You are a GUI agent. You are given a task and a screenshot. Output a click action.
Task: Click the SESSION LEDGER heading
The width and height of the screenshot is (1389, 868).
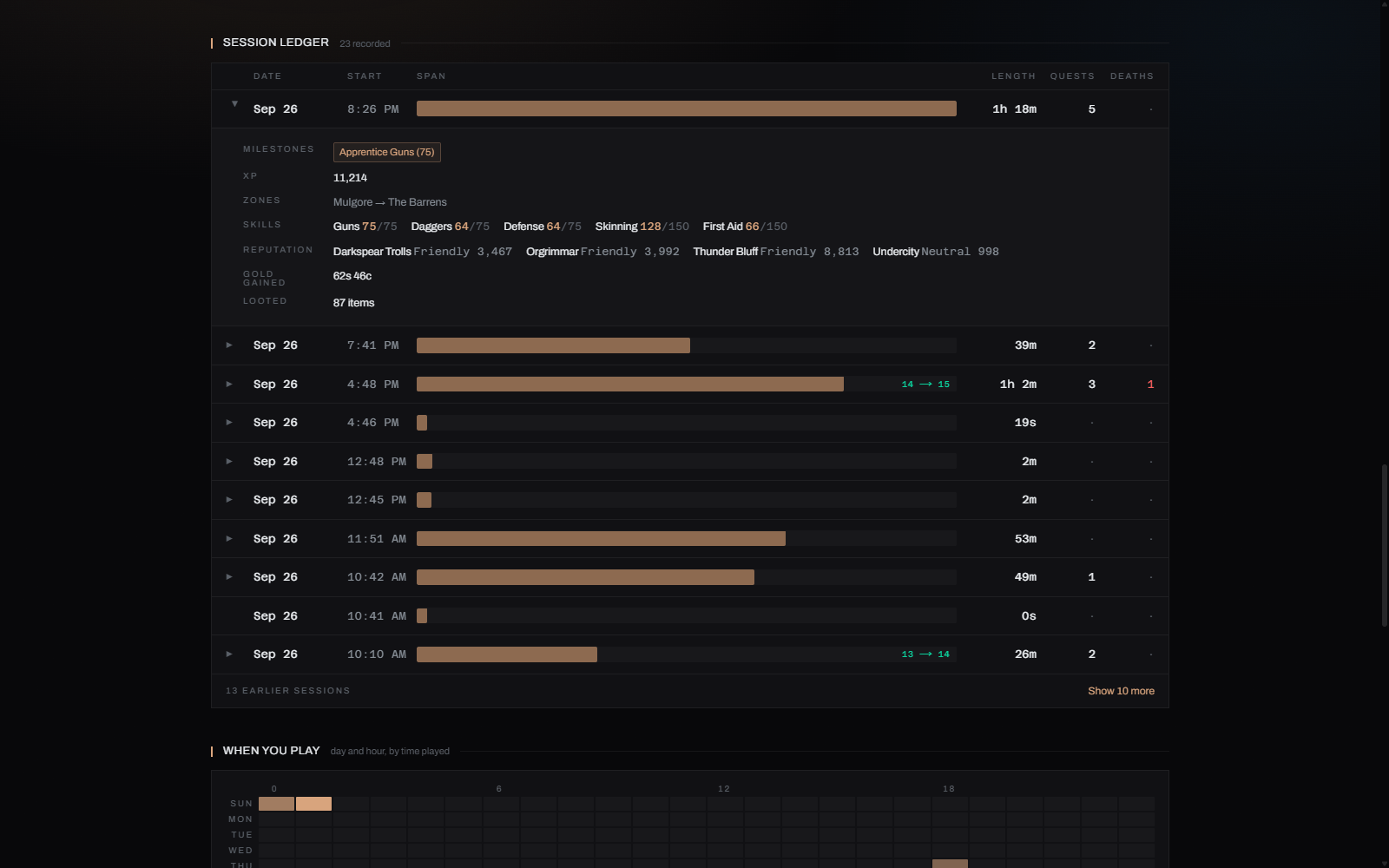[276, 43]
